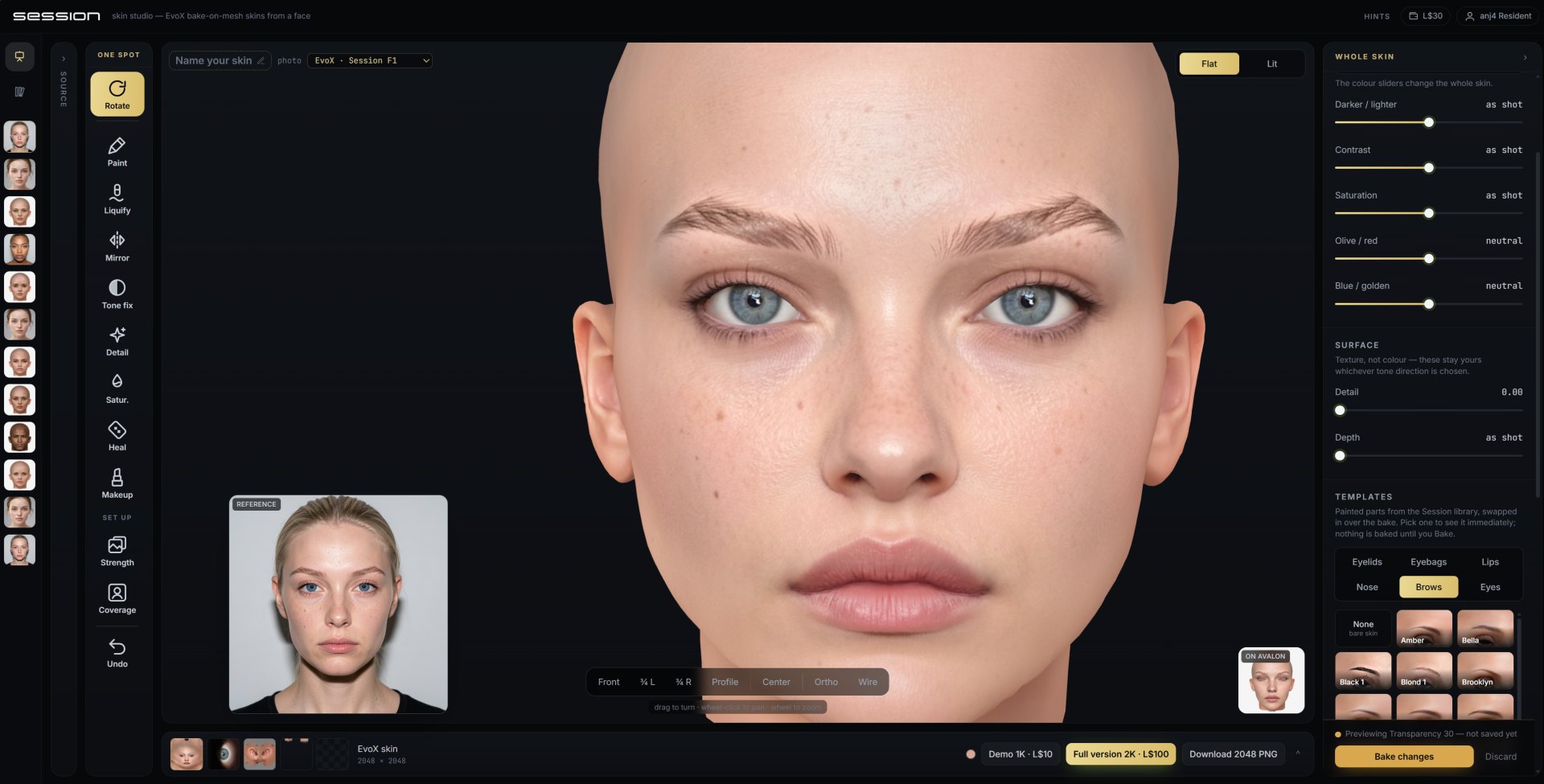Screen dimensions: 1544x784
Task: Open the Makeup tool
Action: tap(117, 484)
